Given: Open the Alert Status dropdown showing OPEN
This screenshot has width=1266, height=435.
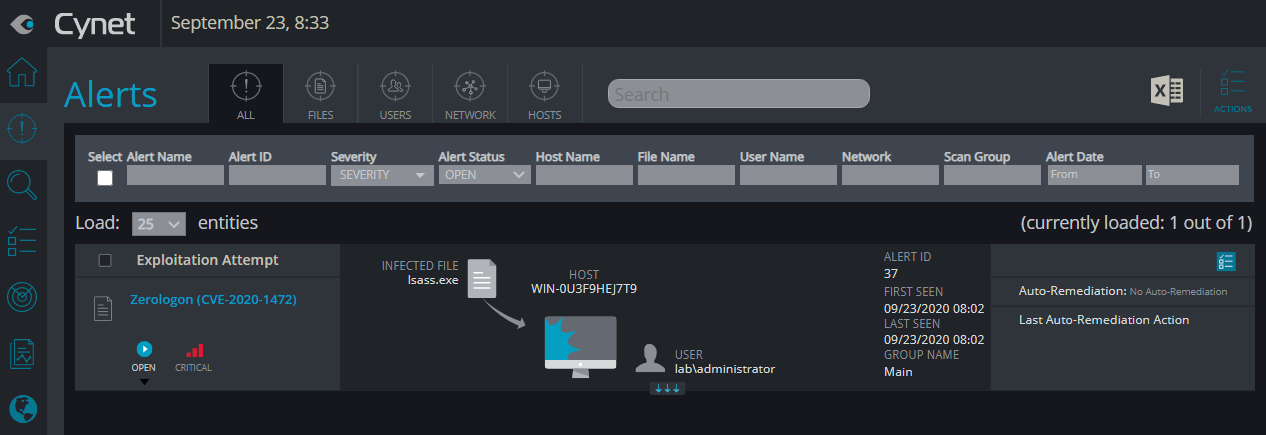Looking at the screenshot, I should tap(484, 175).
